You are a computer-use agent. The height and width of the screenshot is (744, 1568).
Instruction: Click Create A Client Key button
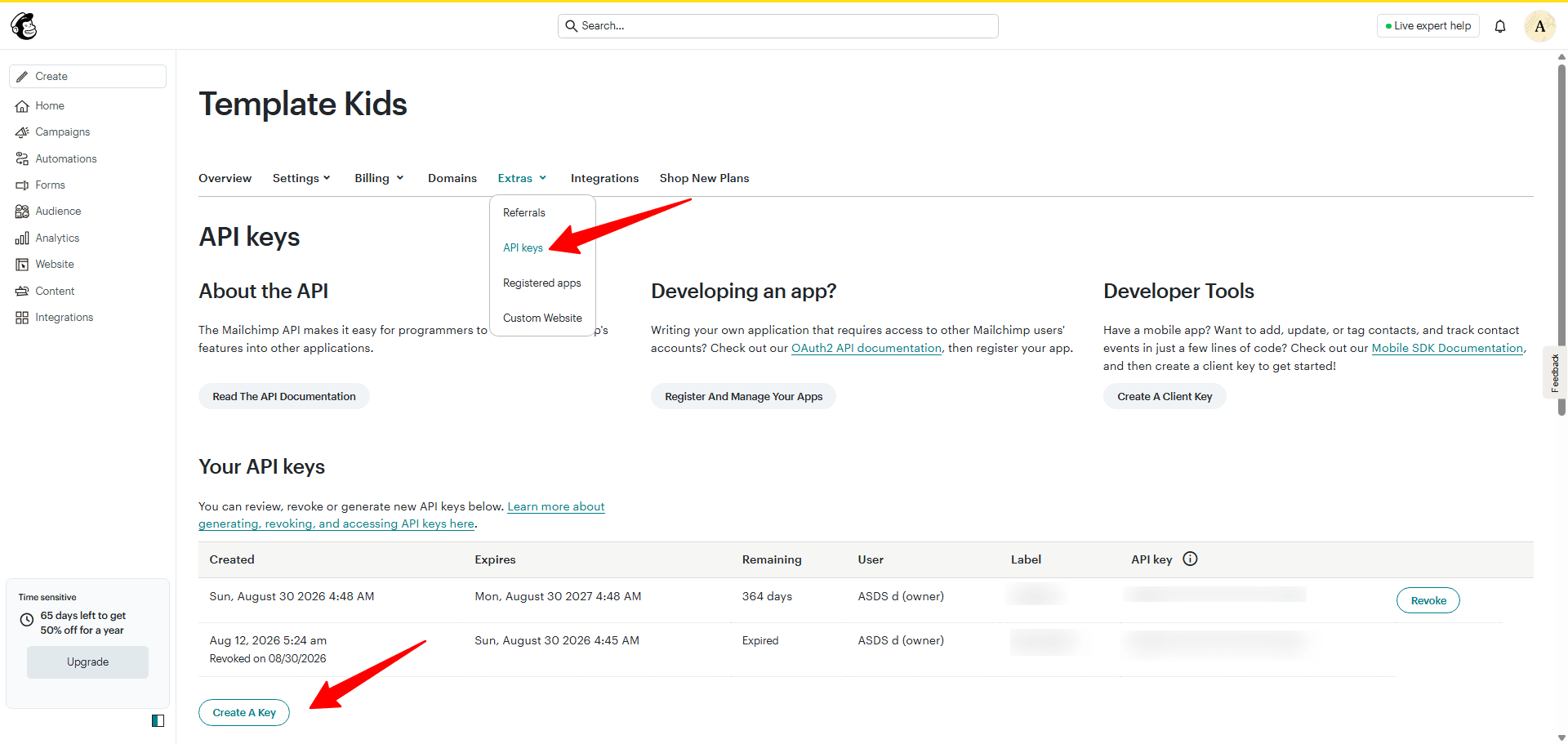pos(1165,396)
